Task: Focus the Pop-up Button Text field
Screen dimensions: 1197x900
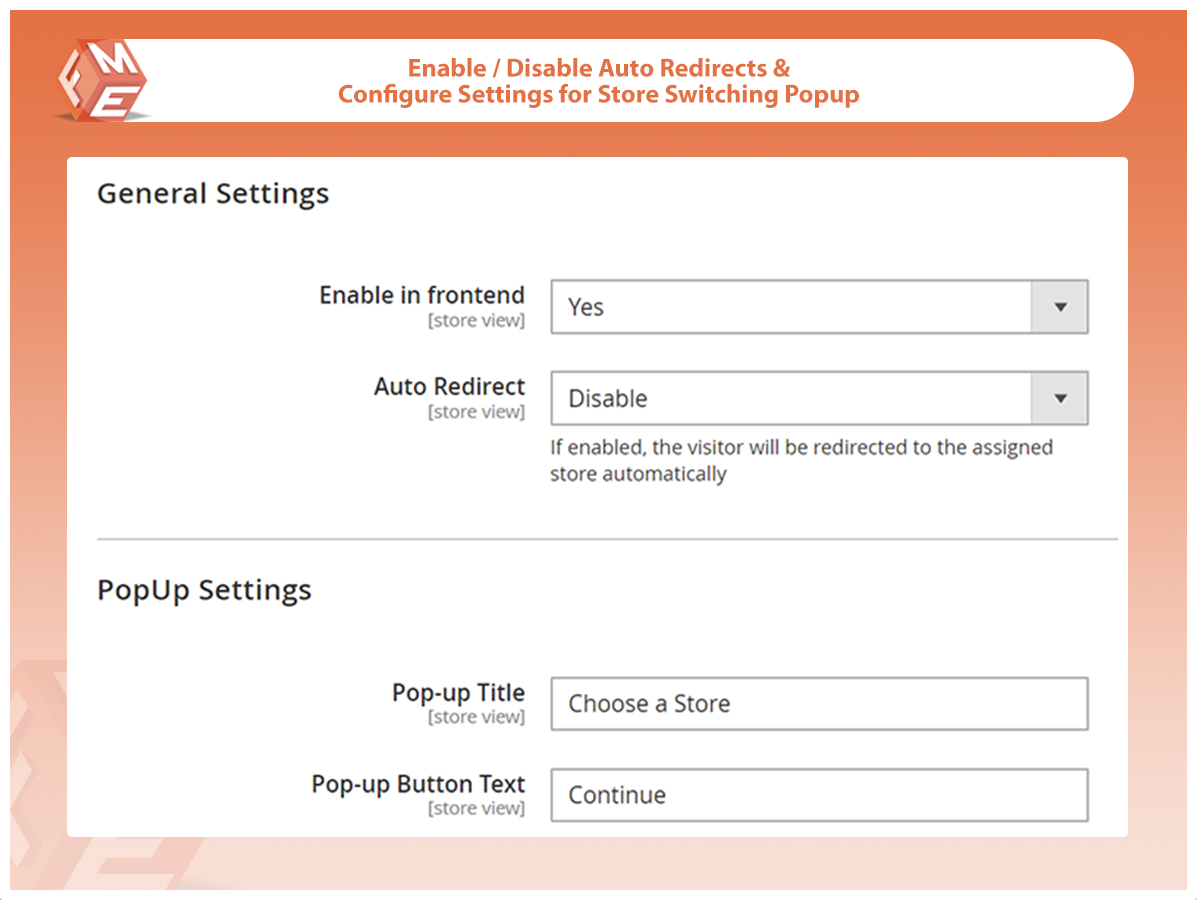Action: [818, 795]
